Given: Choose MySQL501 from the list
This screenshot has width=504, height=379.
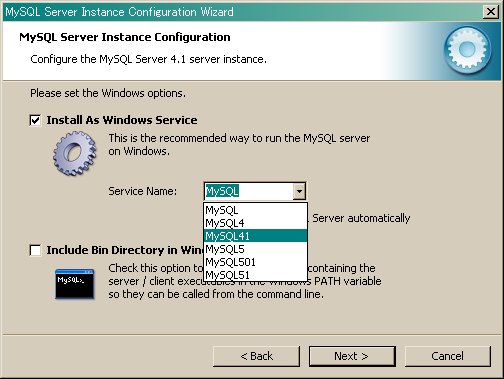Looking at the screenshot, I should click(x=255, y=262).
